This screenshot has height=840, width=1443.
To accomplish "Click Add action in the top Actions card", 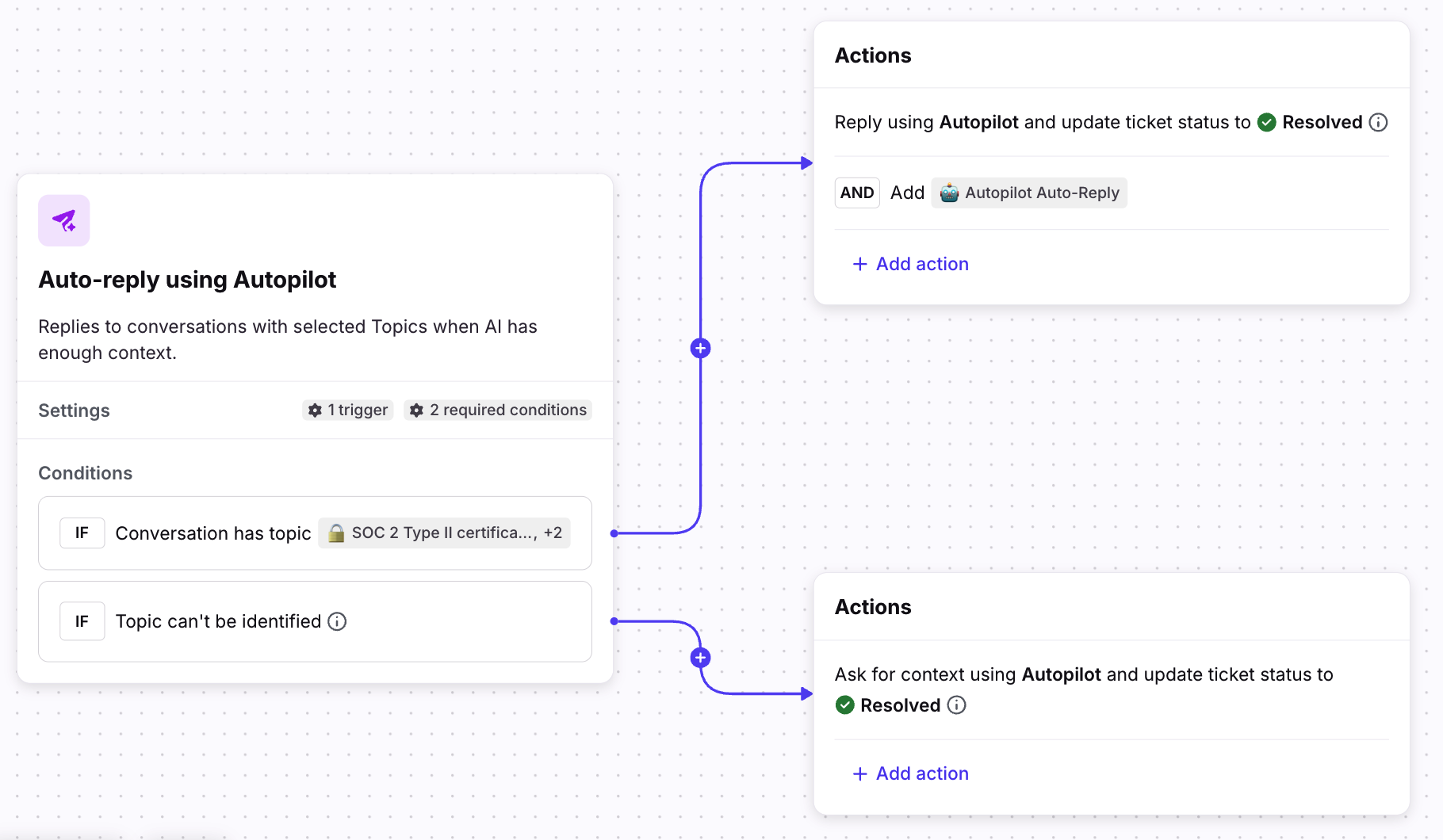I will (x=911, y=264).
